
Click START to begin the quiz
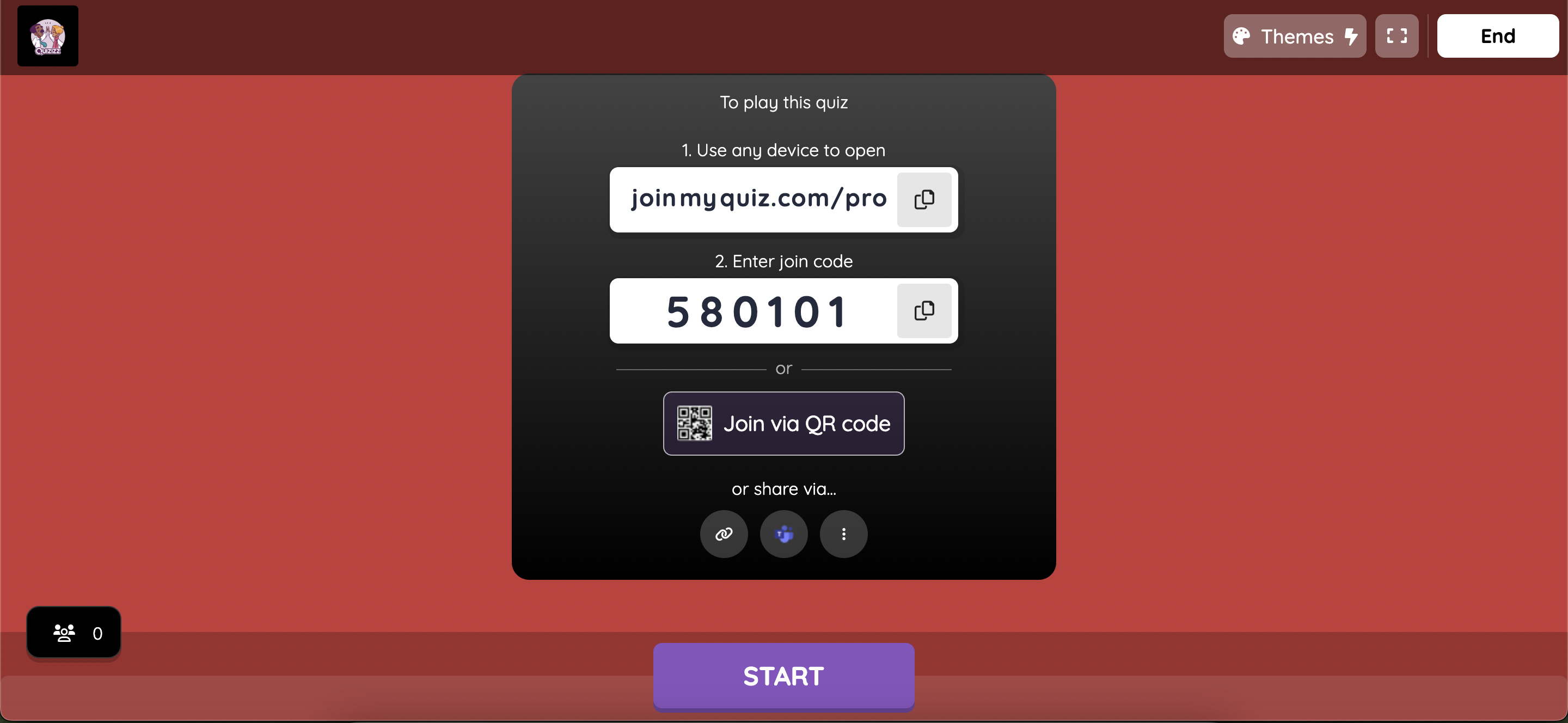click(x=784, y=675)
